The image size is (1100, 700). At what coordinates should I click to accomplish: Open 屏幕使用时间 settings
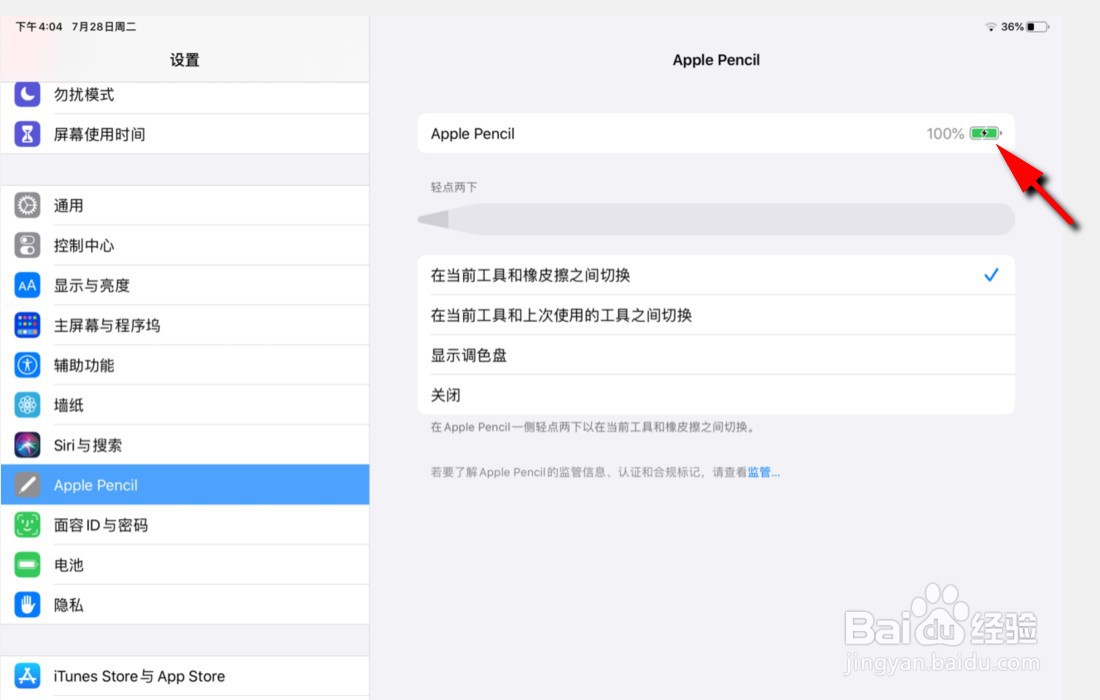[185, 134]
